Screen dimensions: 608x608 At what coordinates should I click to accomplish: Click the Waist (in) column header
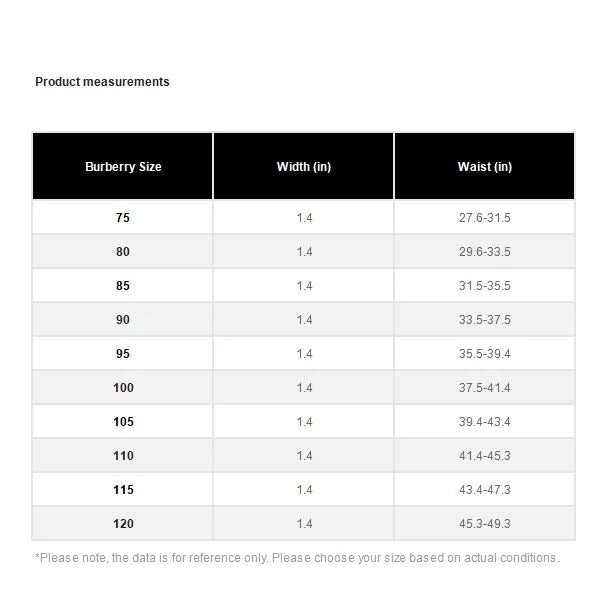click(x=485, y=167)
